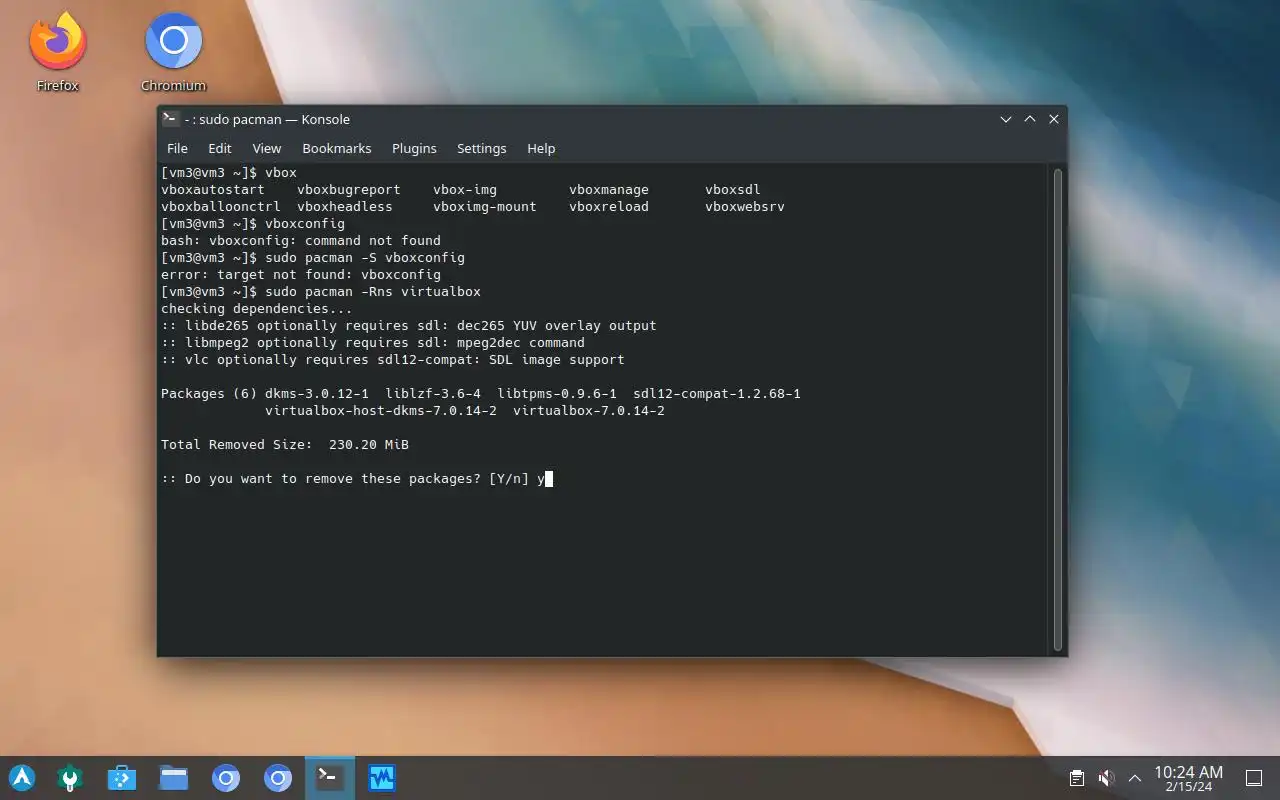The image size is (1280, 800).
Task: Open the Settings menu
Action: click(x=482, y=148)
